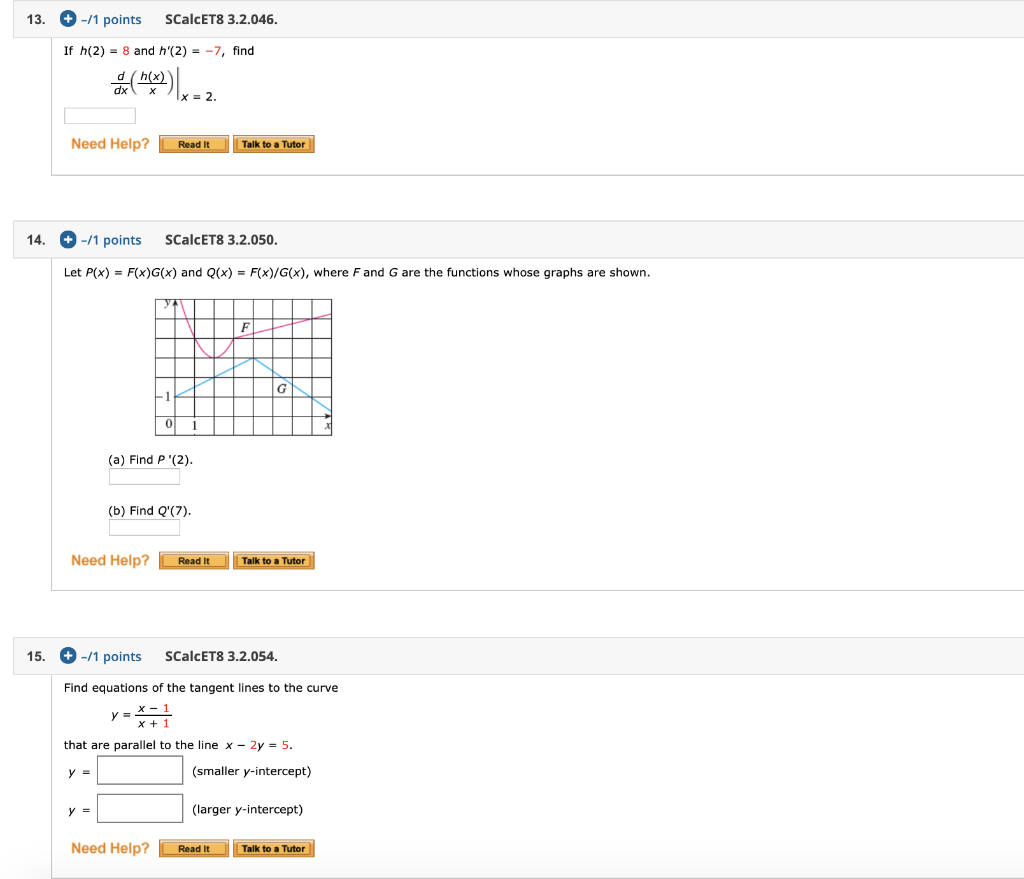This screenshot has width=1024, height=879.
Task: Open Talk to a Tutor for question 14
Action: click(x=273, y=560)
